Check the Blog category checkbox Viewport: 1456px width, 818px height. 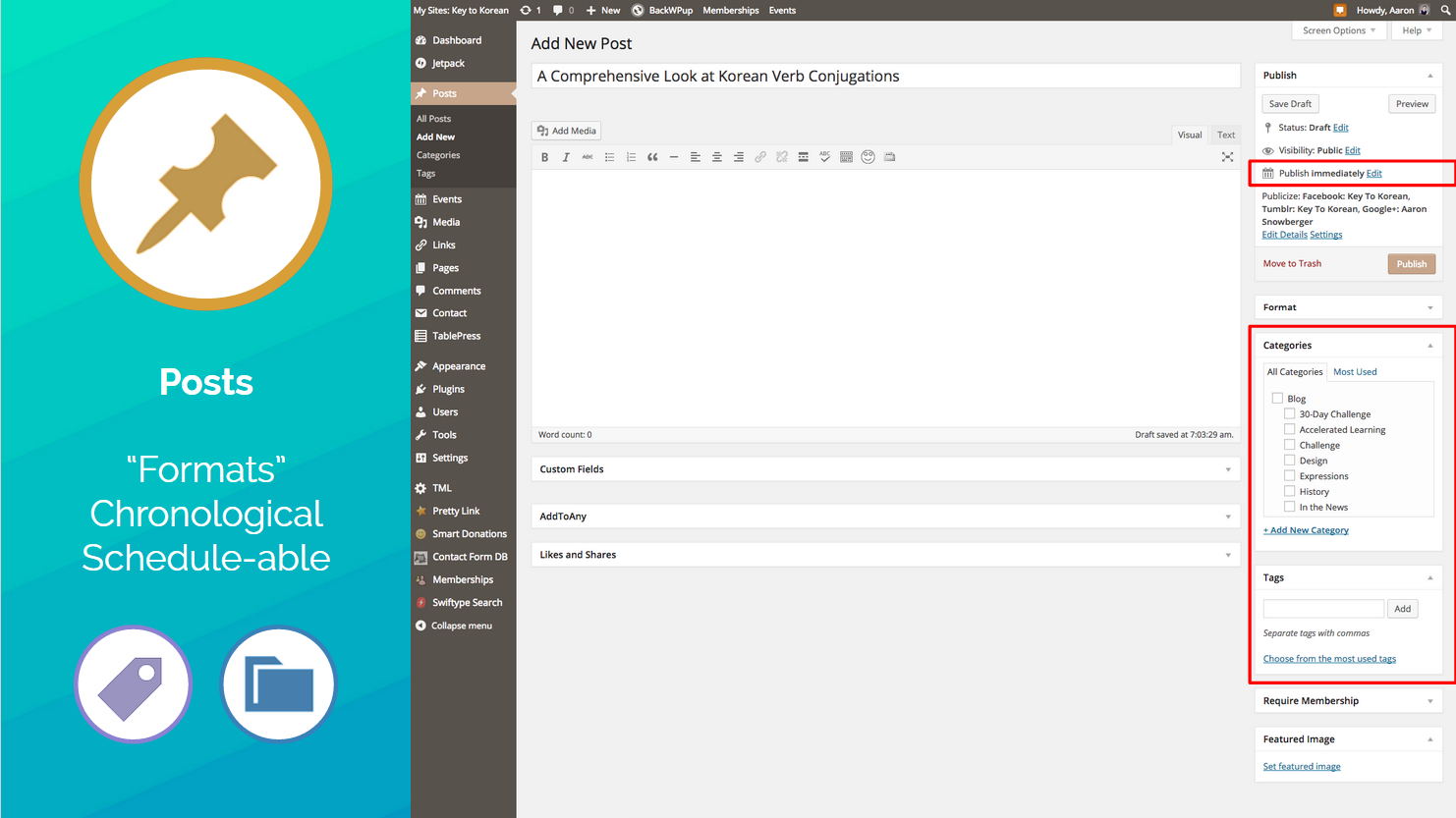(1277, 398)
